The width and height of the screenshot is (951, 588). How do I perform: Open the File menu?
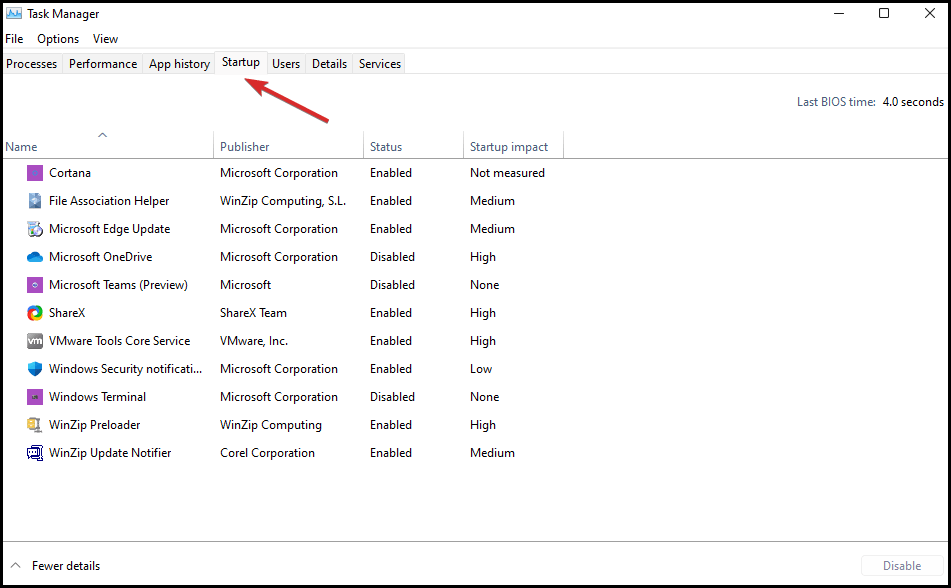pos(14,39)
